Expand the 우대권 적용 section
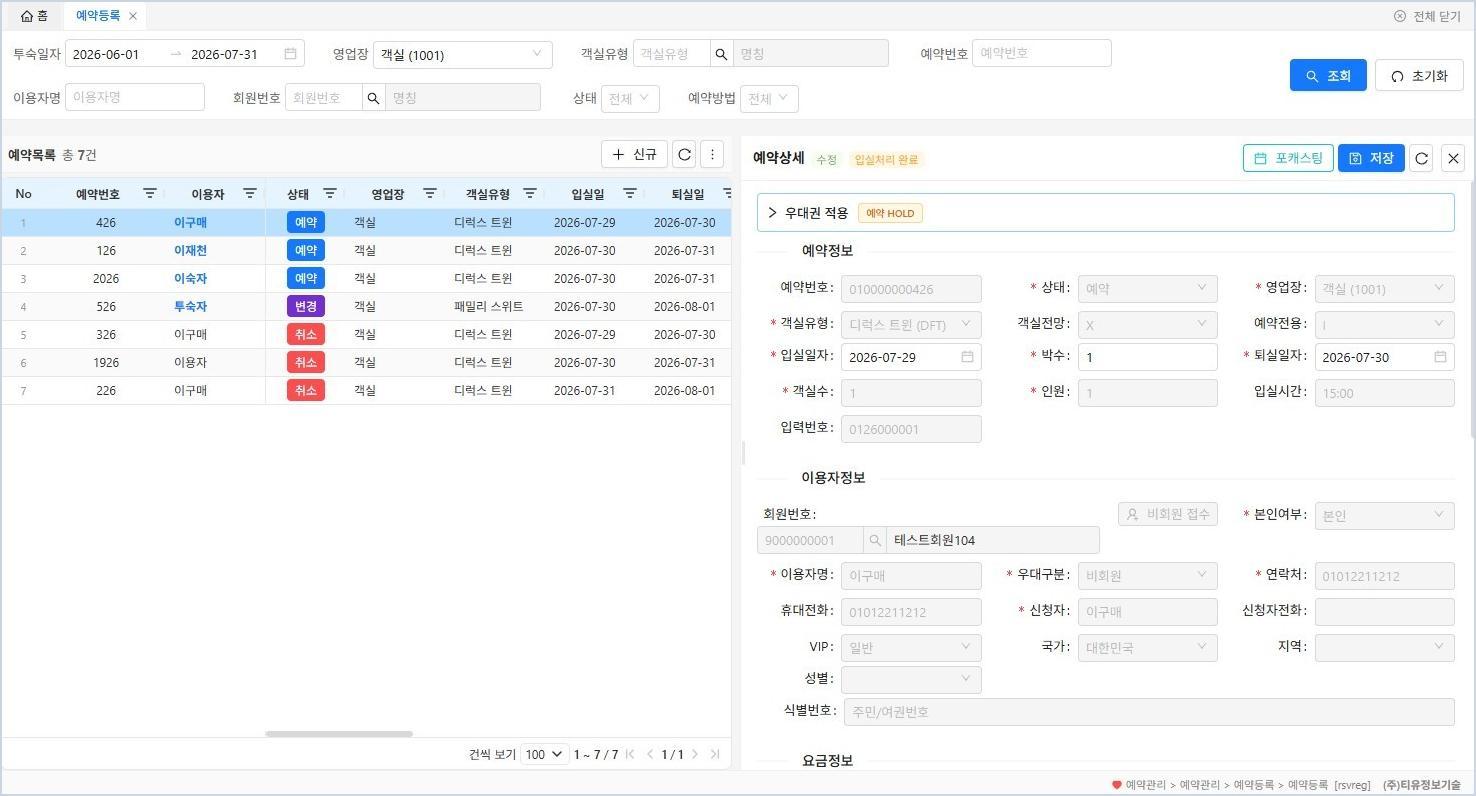Image resolution: width=1476 pixels, height=796 pixels. (772, 212)
